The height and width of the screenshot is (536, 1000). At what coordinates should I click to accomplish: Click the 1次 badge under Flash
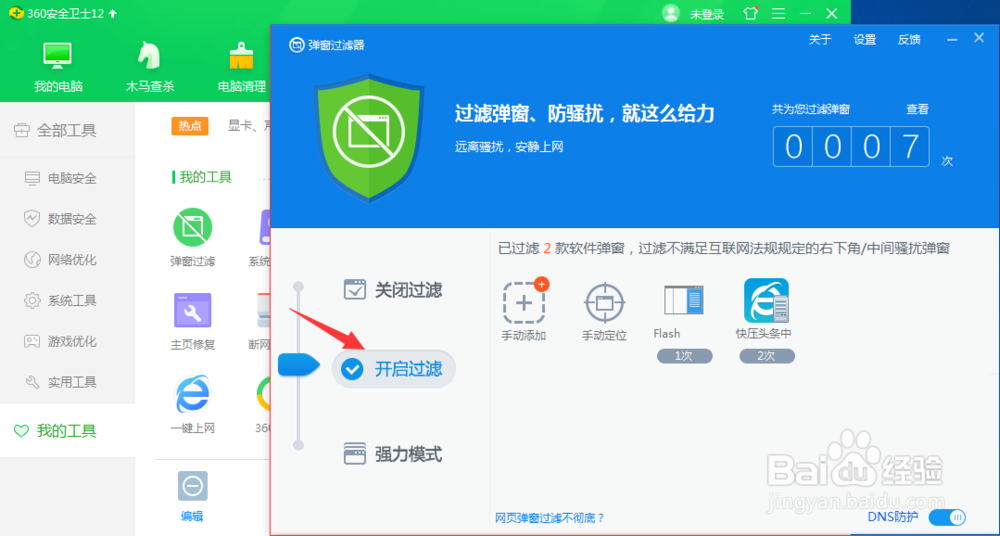point(684,356)
